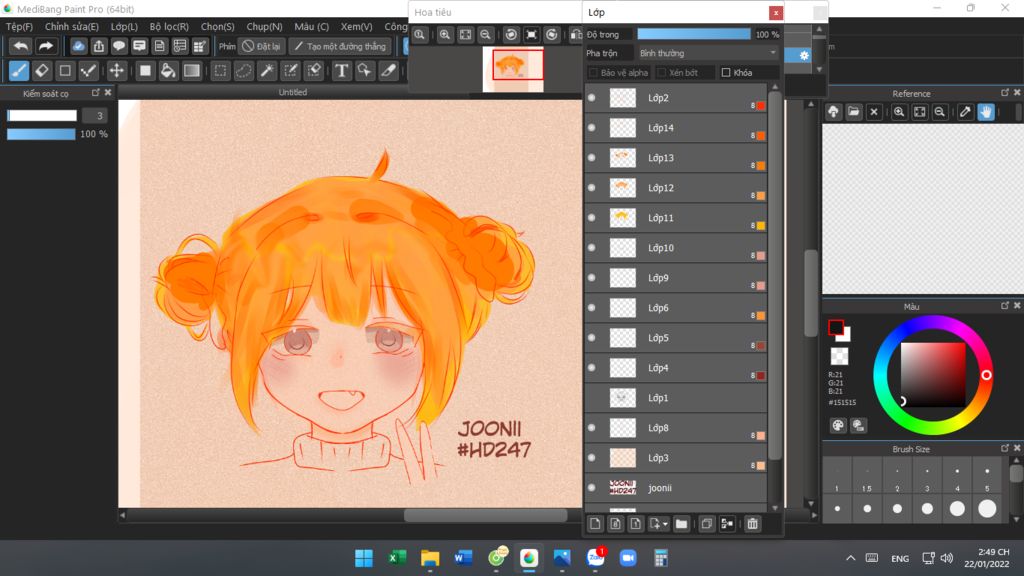The width and height of the screenshot is (1024, 576).
Task: Pick brush size 5 preset
Action: [x=987, y=477]
